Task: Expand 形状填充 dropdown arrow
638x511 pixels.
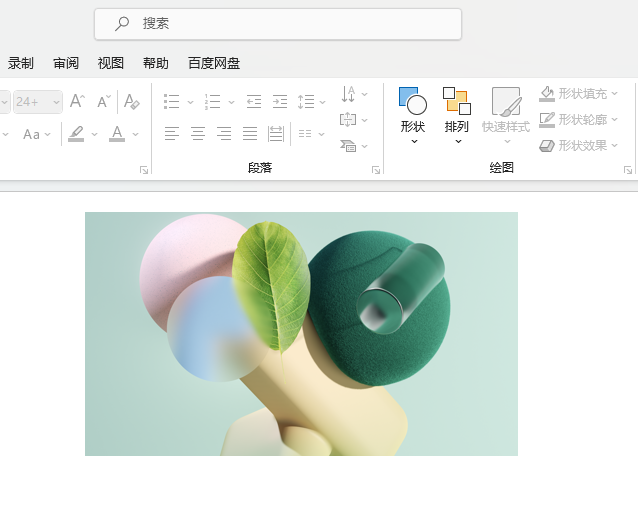Action: [614, 94]
